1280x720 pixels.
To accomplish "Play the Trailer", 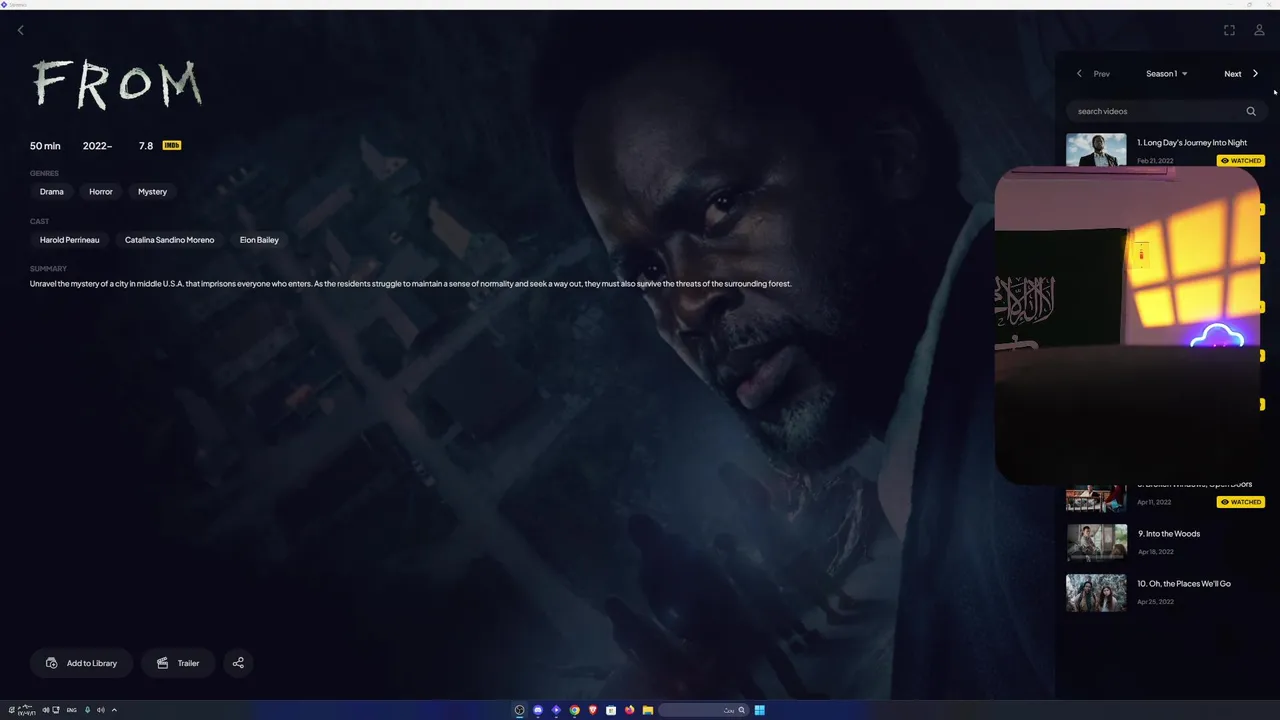I will 178,663.
